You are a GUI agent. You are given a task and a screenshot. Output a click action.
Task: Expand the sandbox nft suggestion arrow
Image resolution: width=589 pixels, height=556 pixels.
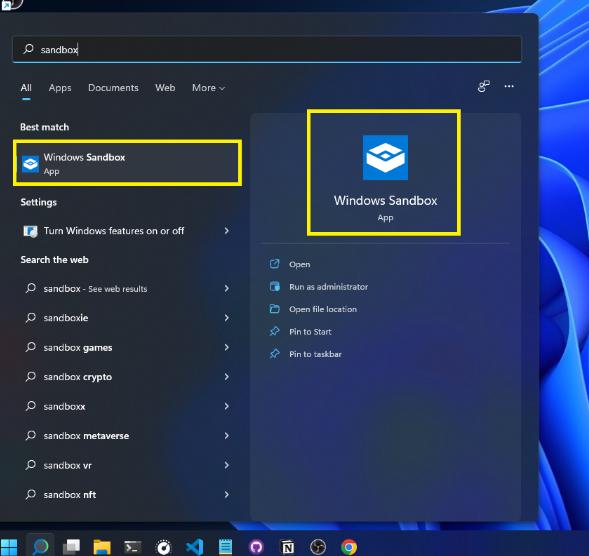[227, 494]
